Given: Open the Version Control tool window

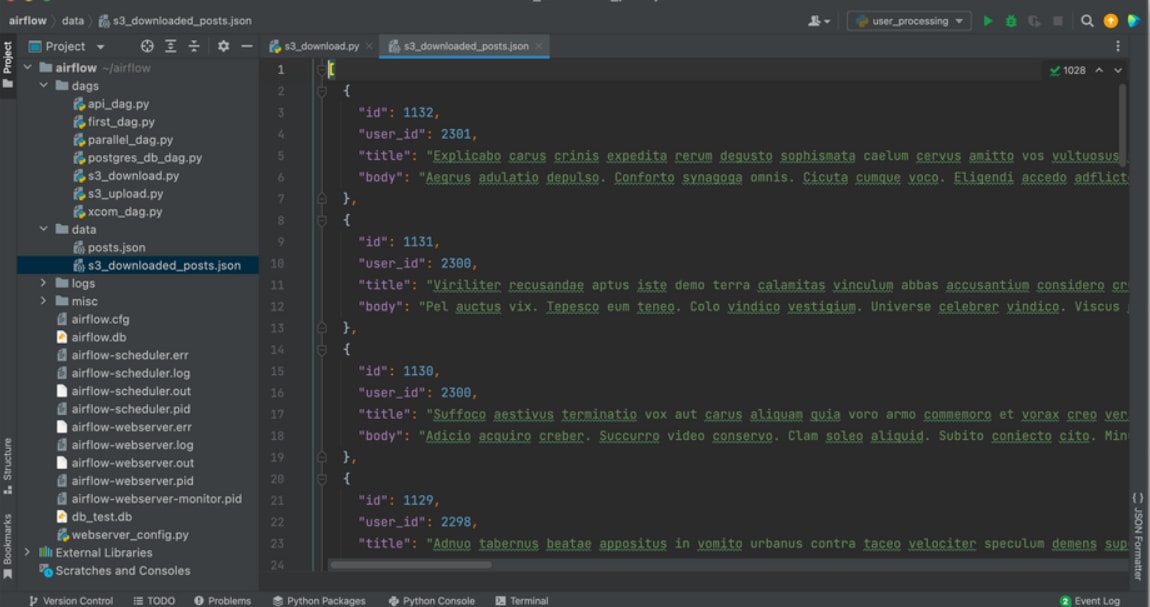Looking at the screenshot, I should click(x=70, y=600).
